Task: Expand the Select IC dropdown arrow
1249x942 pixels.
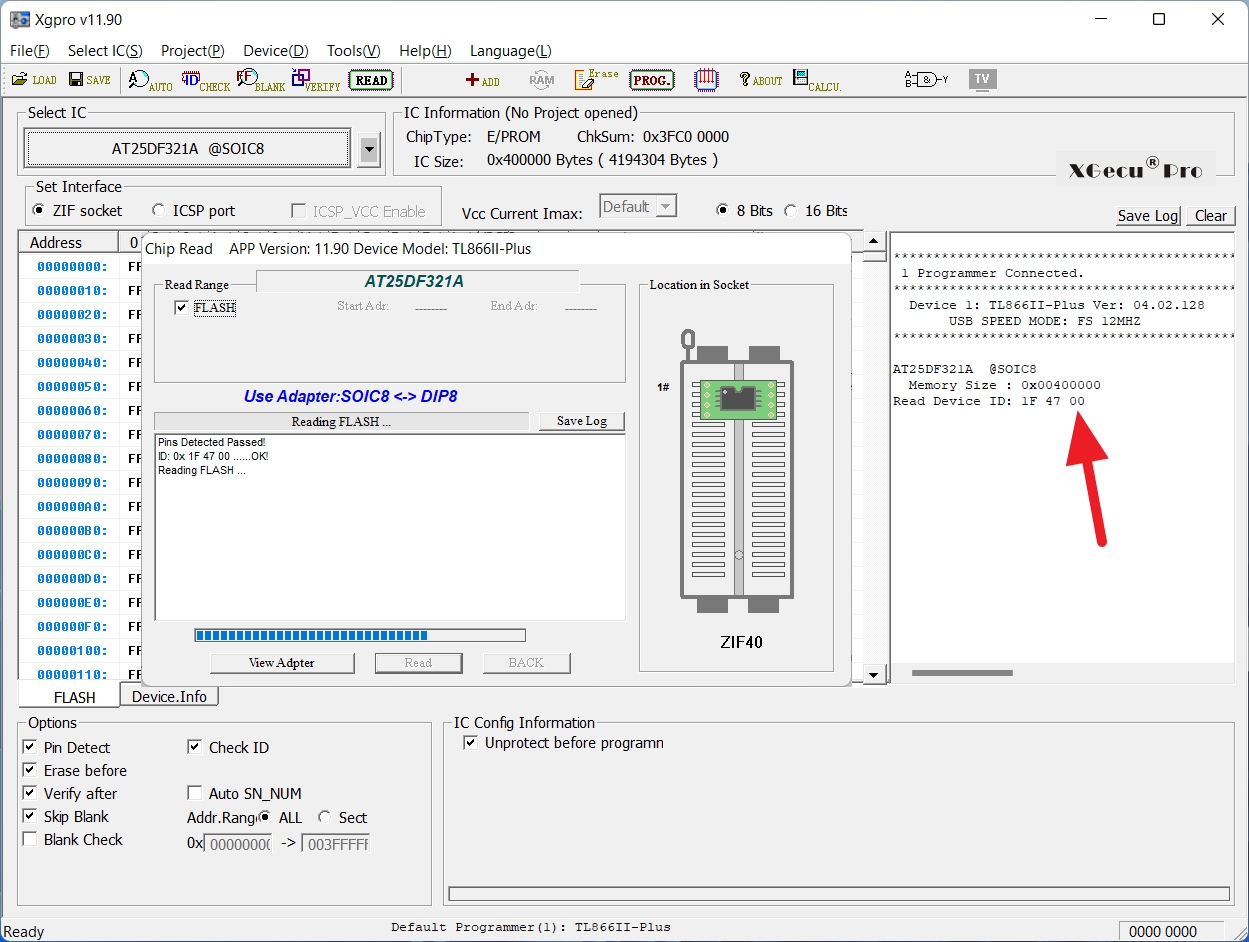Action: click(369, 150)
